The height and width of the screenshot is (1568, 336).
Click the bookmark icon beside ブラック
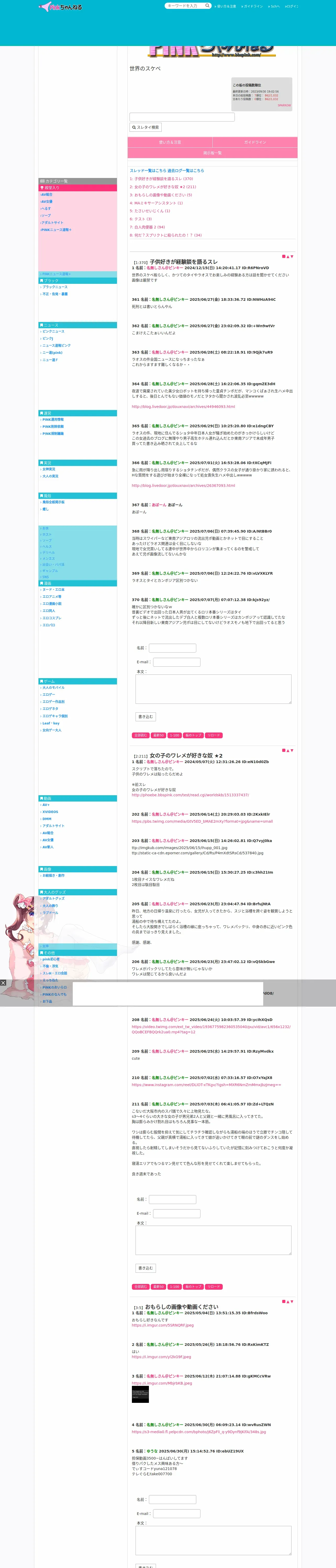[41, 281]
